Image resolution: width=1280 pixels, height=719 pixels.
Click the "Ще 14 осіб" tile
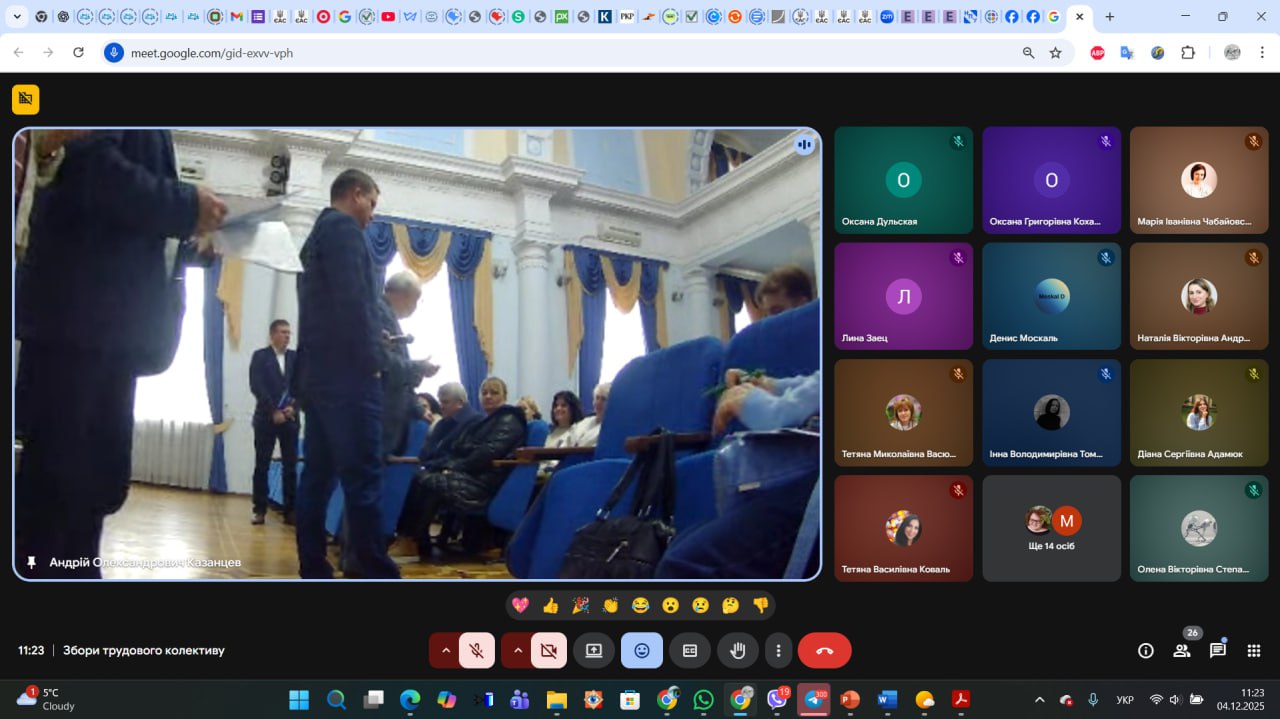[x=1051, y=528]
